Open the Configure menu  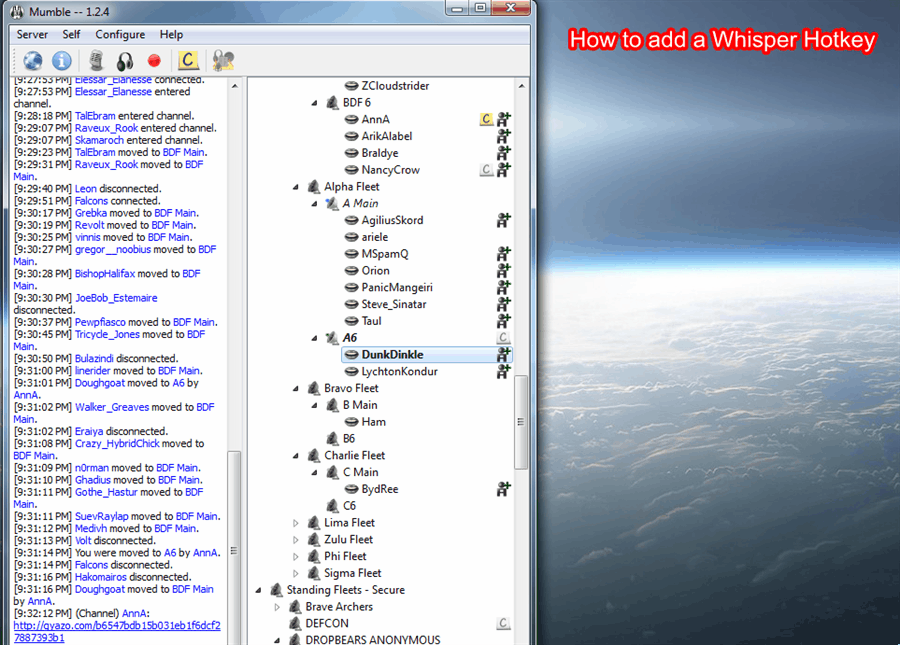tap(120, 34)
